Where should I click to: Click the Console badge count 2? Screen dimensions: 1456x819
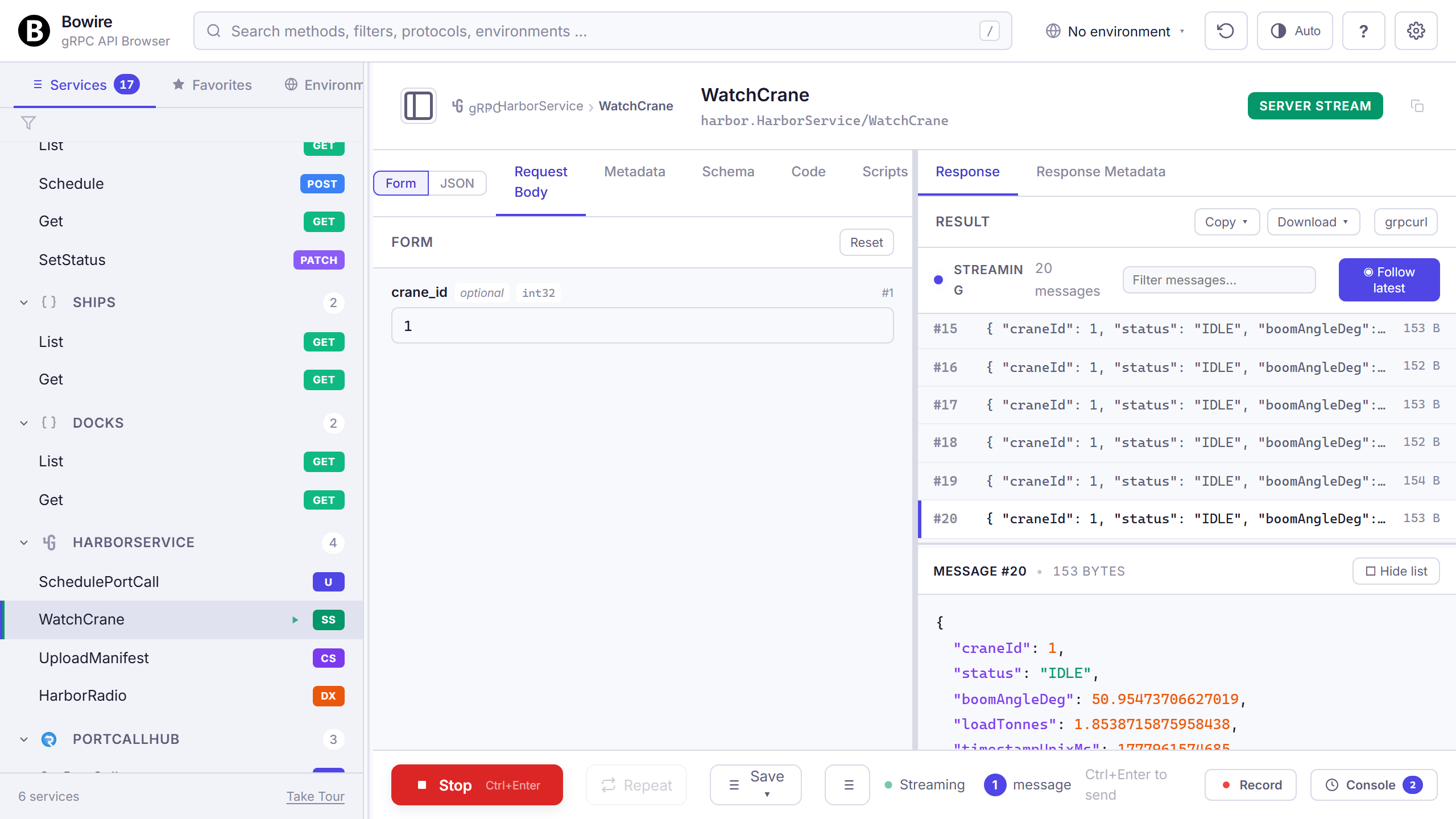tap(1413, 785)
